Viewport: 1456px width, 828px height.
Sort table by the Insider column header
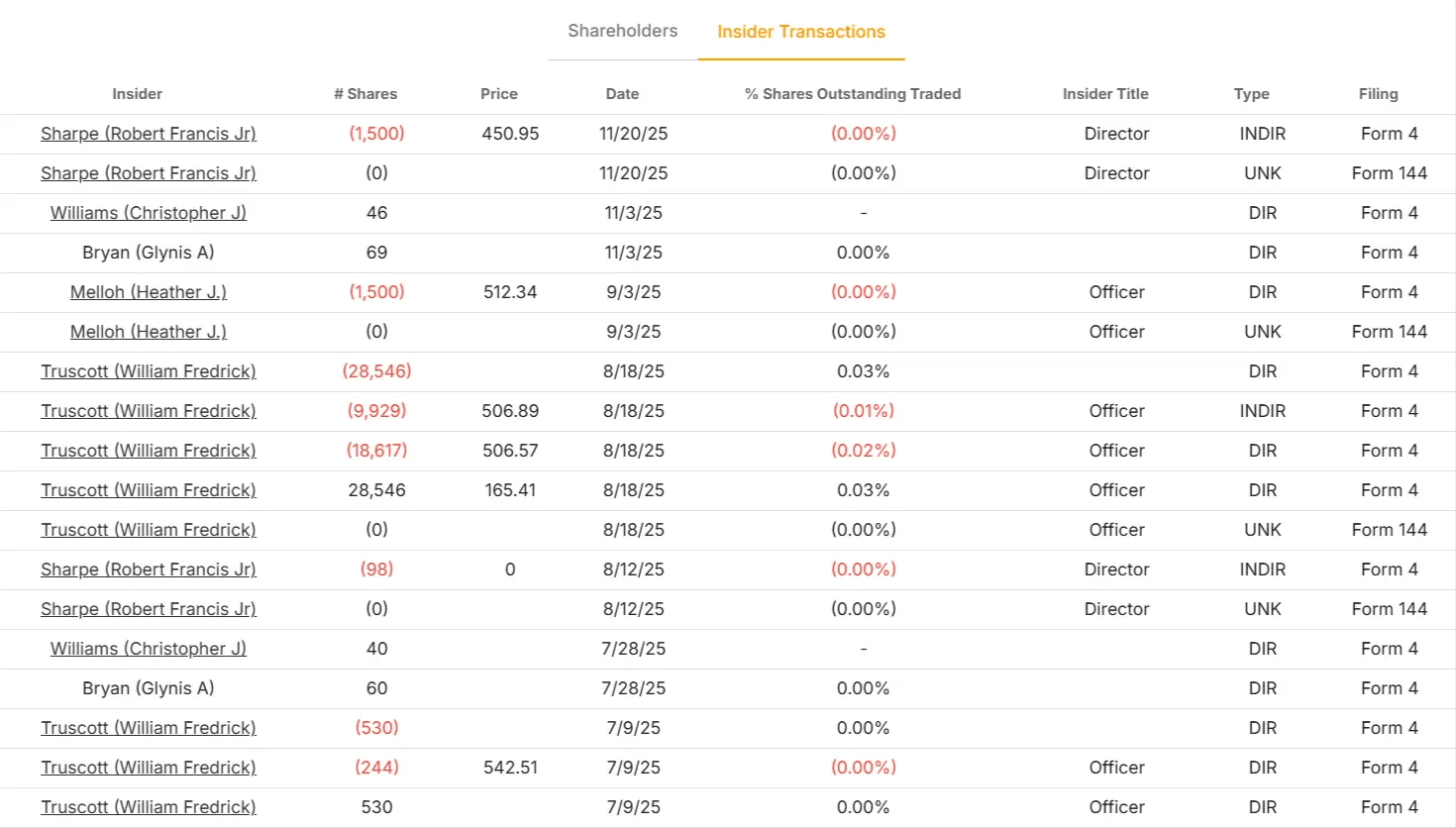point(137,94)
